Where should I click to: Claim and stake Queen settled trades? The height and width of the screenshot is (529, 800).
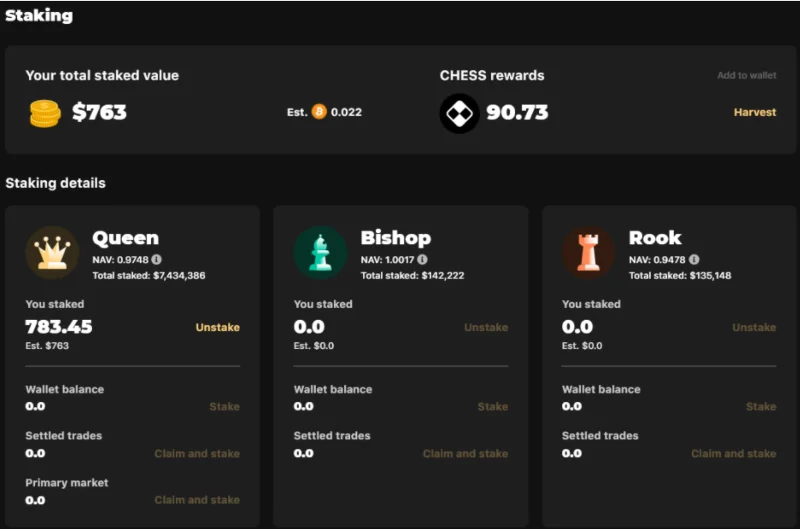(x=197, y=454)
